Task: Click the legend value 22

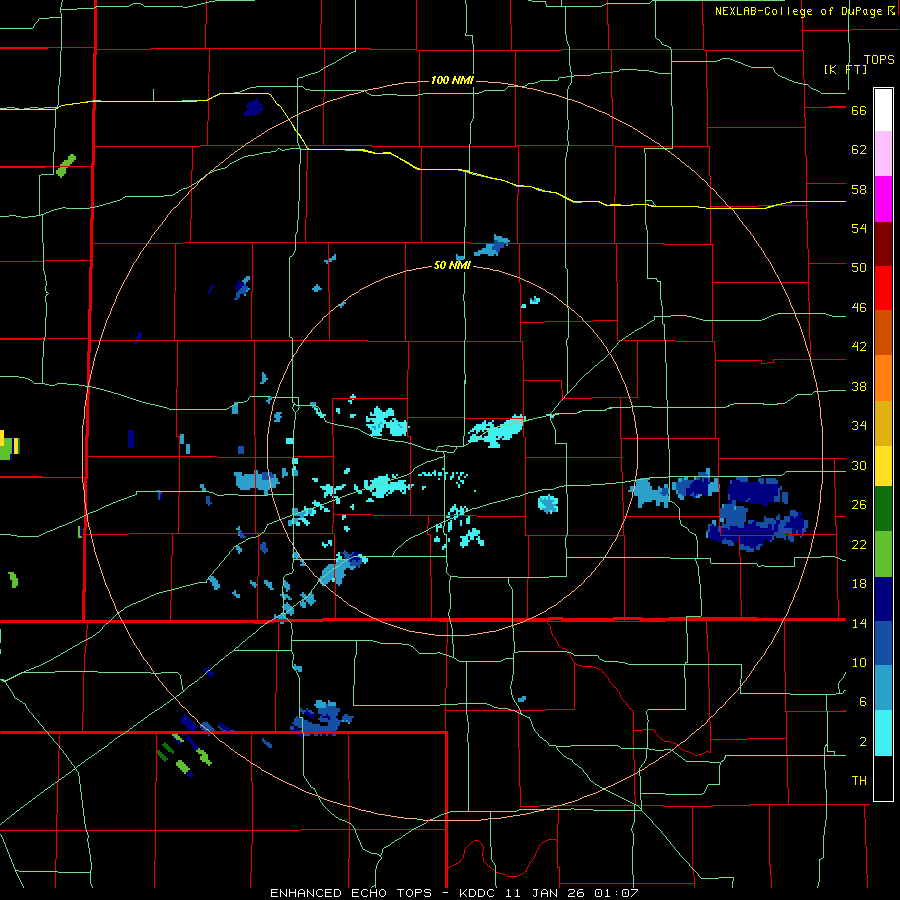Action: point(859,544)
